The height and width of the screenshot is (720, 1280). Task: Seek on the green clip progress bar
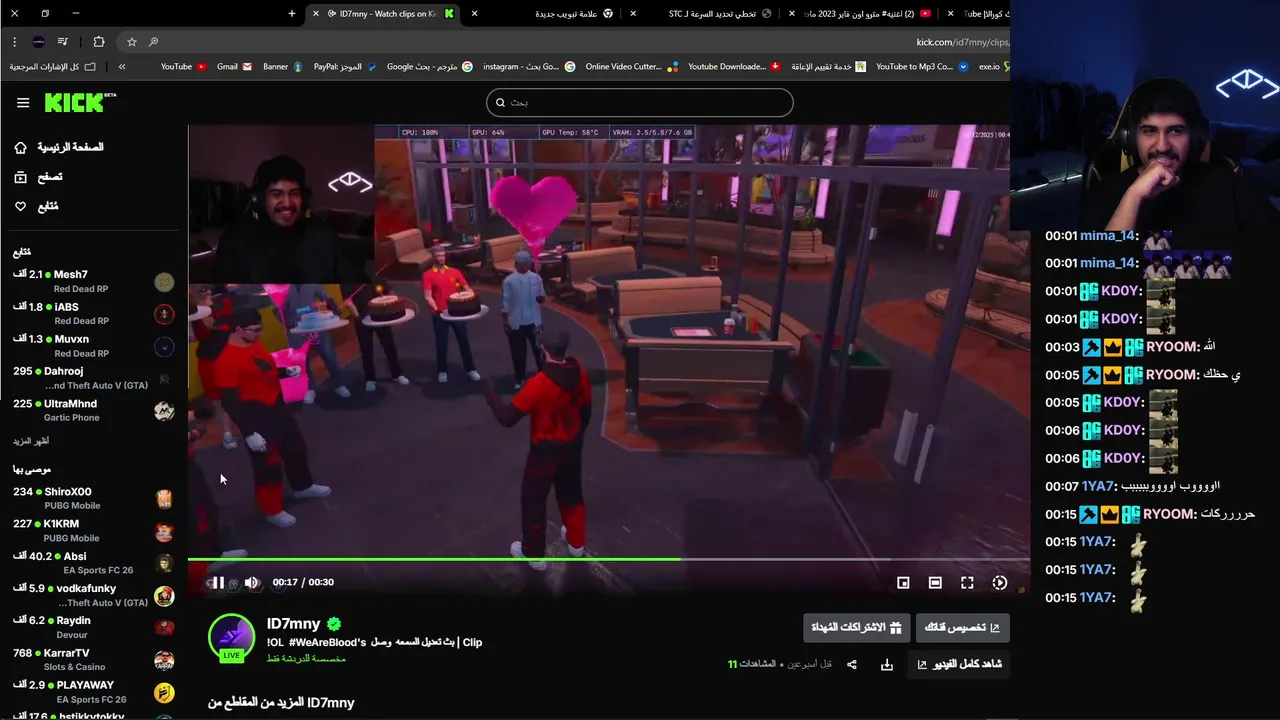pyautogui.click(x=608, y=559)
